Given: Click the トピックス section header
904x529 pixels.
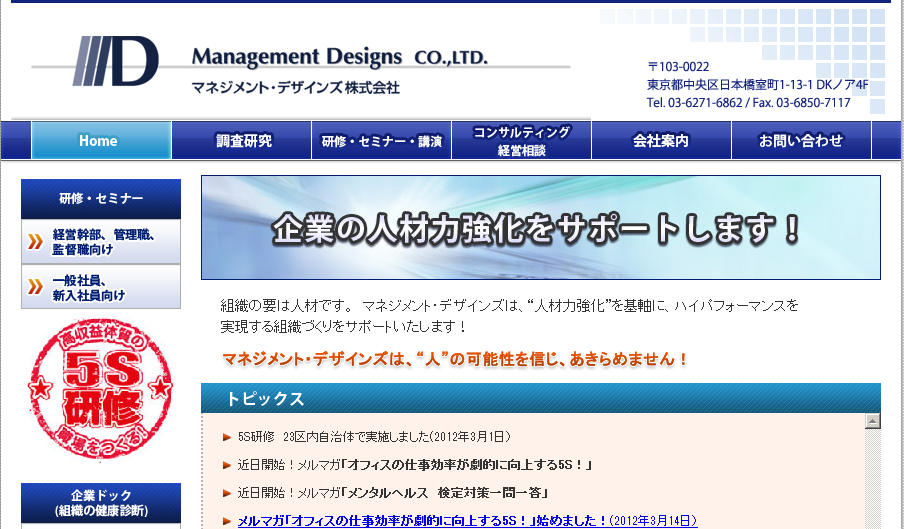Looking at the screenshot, I should pos(541,398).
